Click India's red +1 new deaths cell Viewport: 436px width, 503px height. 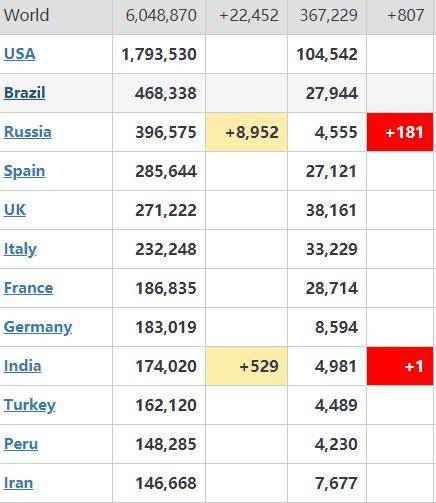[x=400, y=366]
